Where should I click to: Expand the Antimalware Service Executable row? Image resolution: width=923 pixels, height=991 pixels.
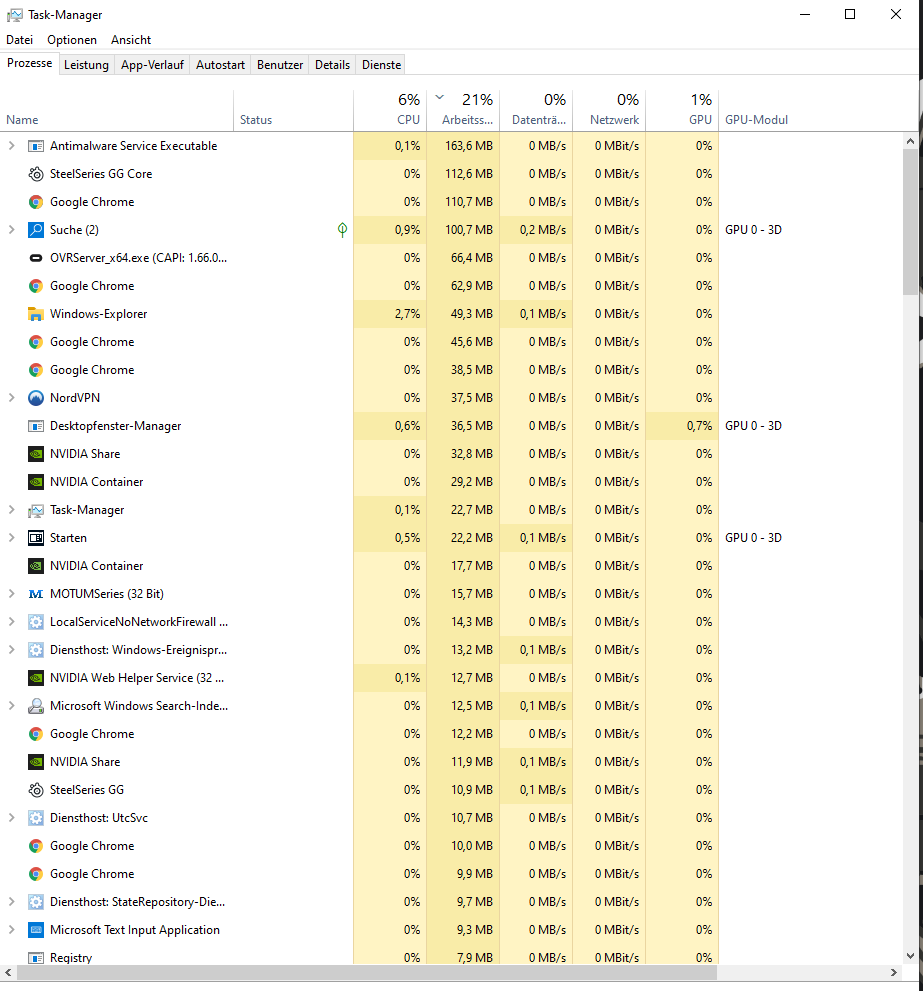(11, 146)
